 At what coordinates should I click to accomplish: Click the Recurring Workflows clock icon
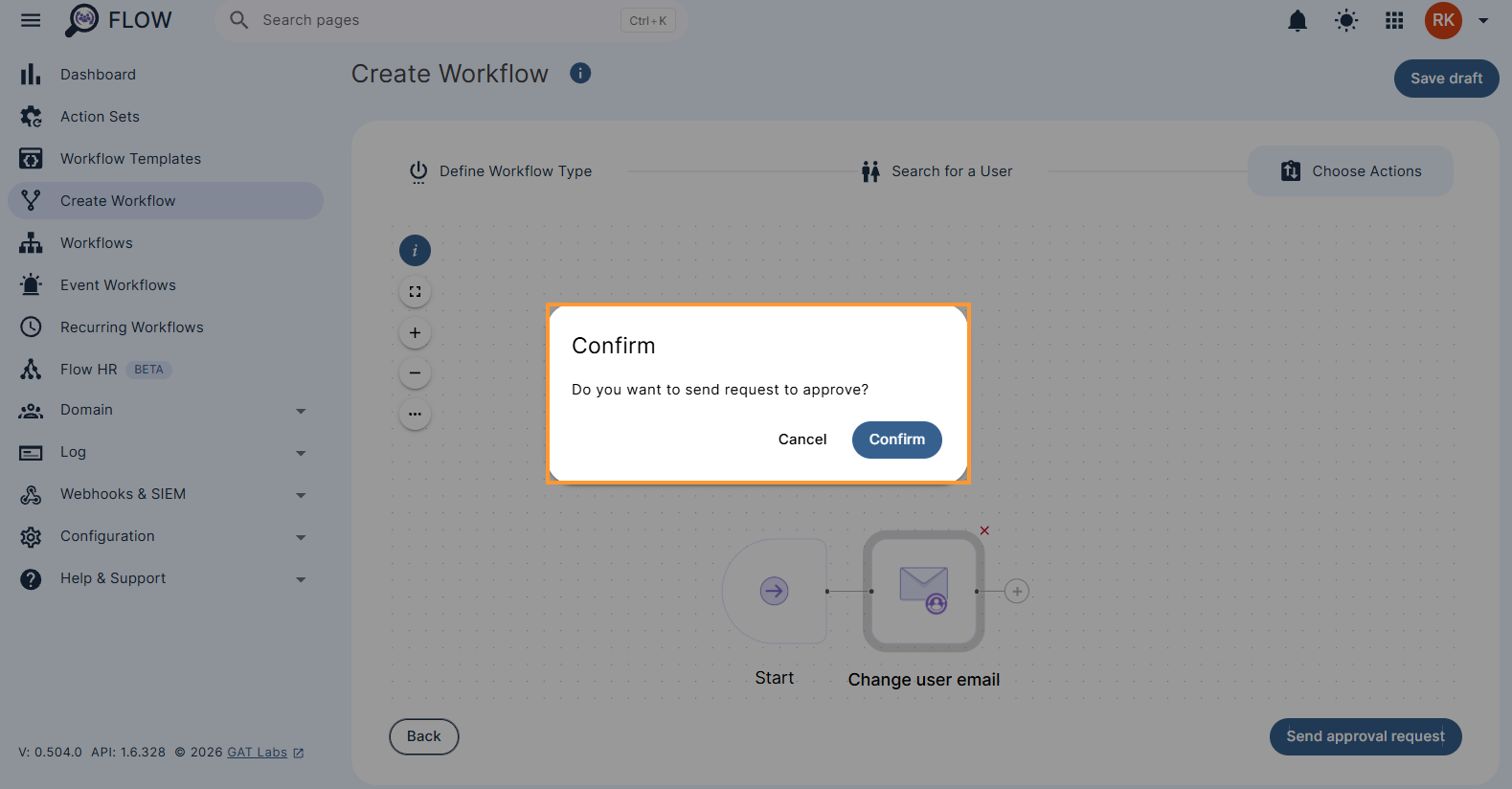[x=31, y=327]
